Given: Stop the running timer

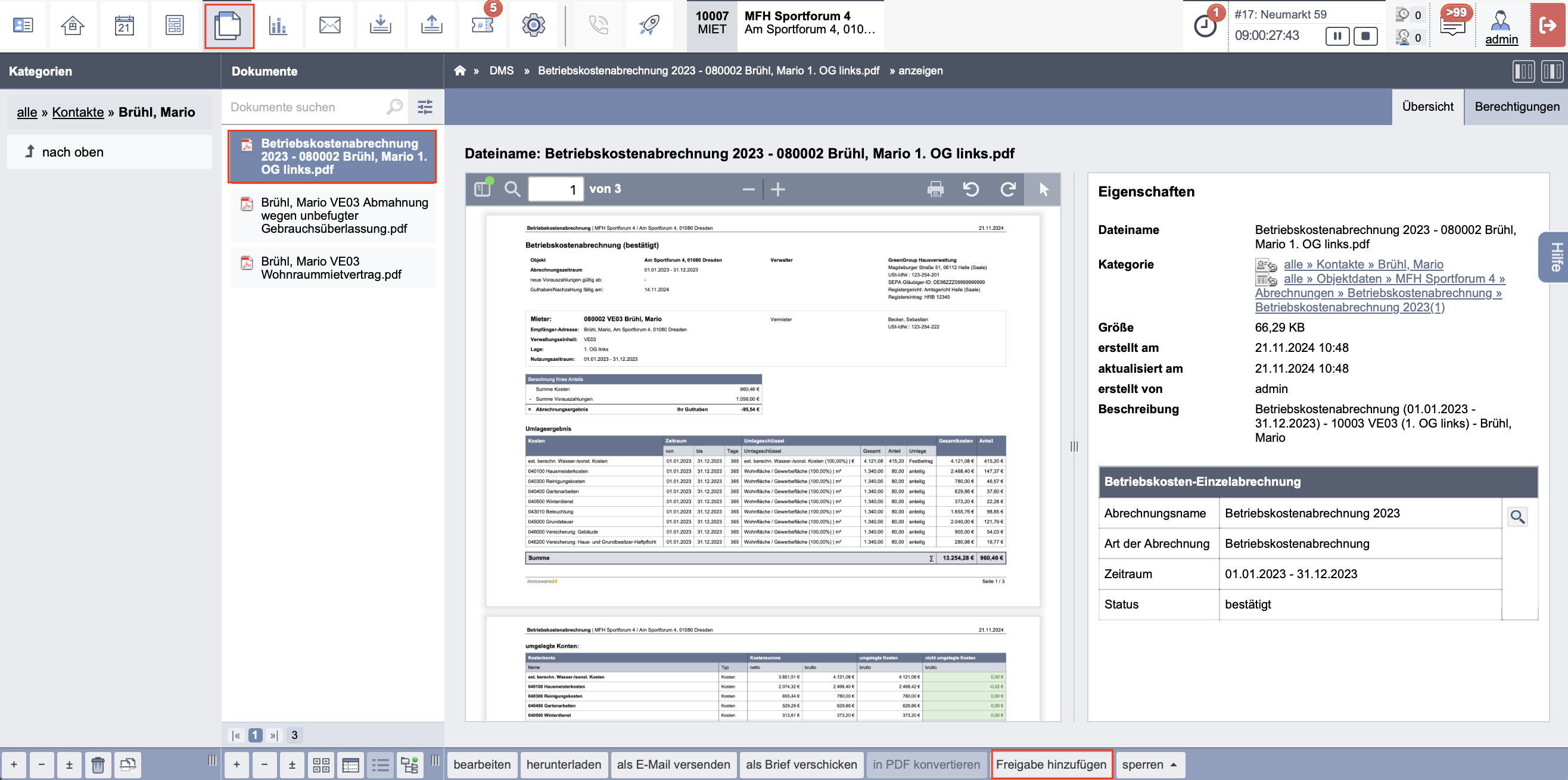Looking at the screenshot, I should [x=1365, y=36].
